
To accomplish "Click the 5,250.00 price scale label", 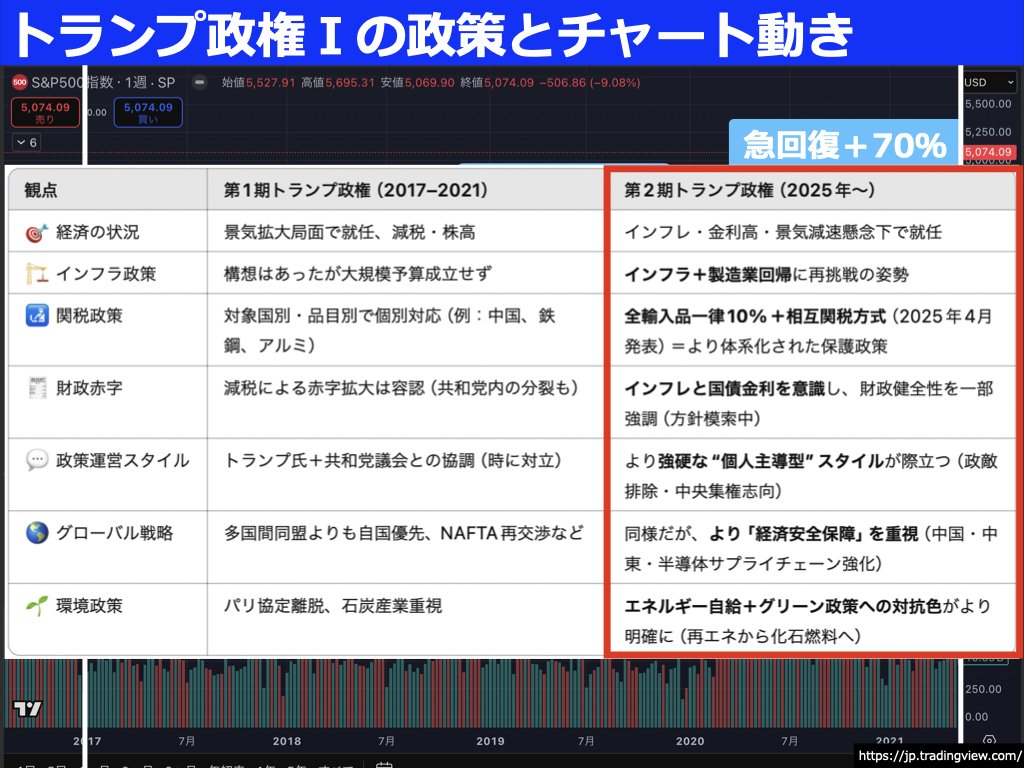I will (x=988, y=132).
